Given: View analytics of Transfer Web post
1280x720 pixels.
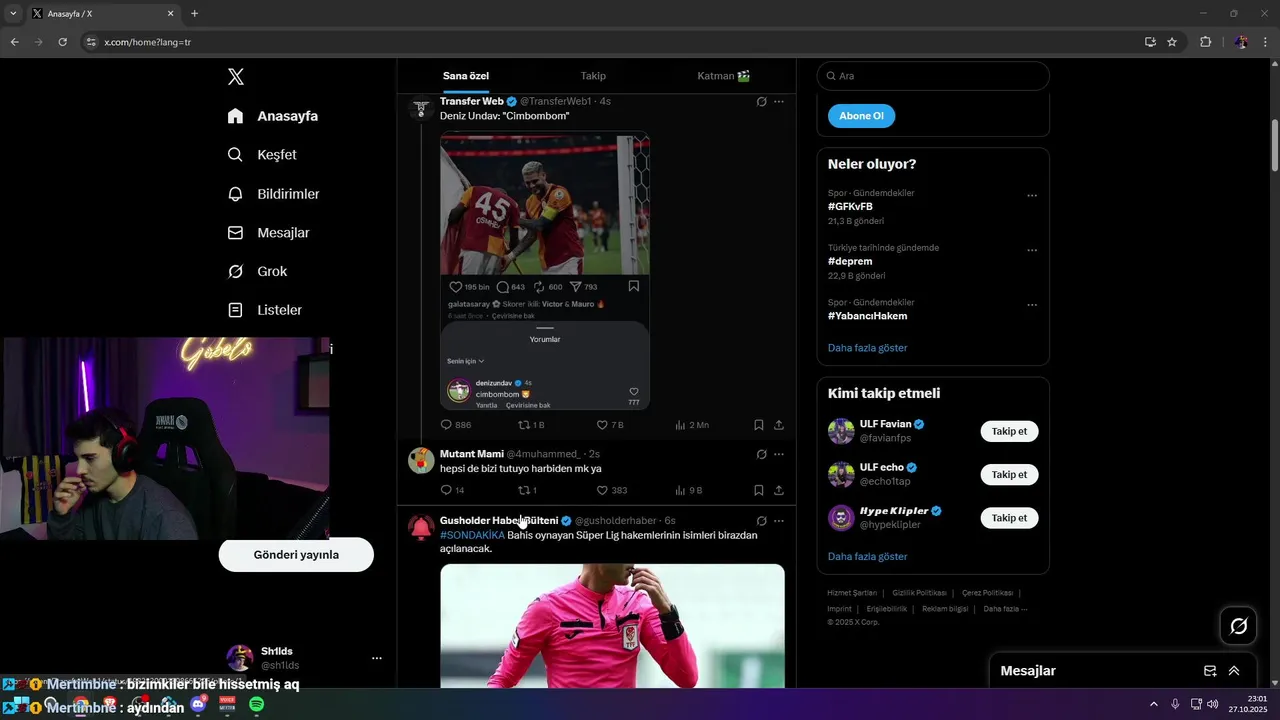Looking at the screenshot, I should coord(692,425).
